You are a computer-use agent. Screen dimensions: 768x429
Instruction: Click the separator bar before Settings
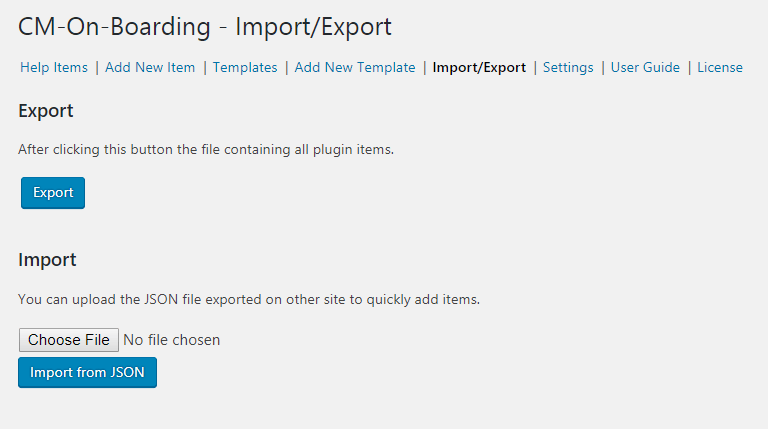[535, 68]
